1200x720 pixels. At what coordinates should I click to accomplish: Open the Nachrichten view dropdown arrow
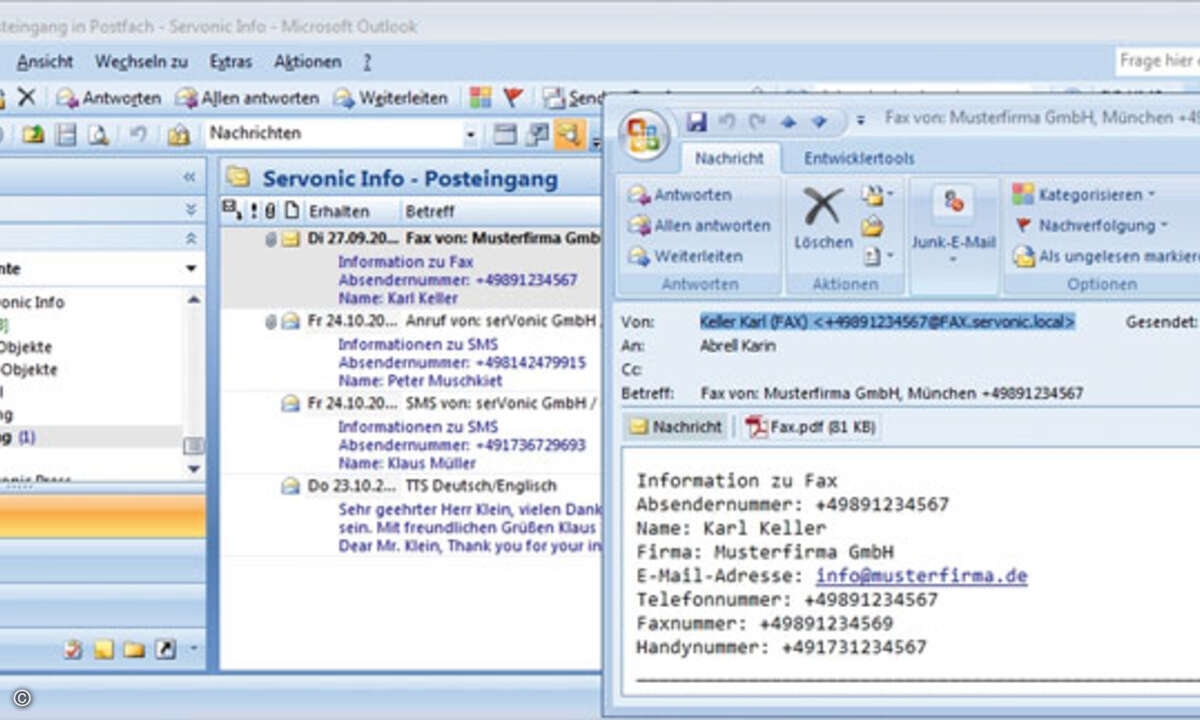(470, 134)
